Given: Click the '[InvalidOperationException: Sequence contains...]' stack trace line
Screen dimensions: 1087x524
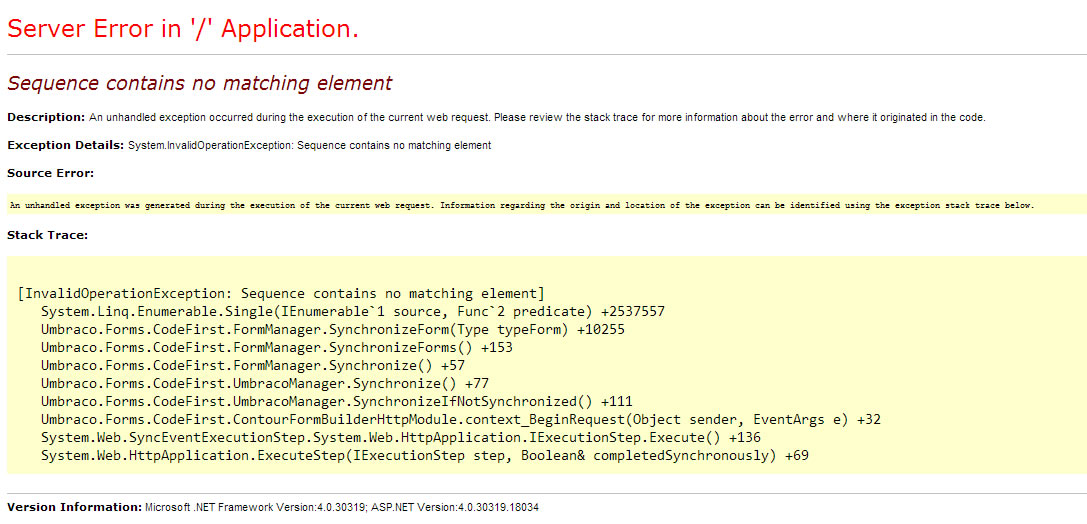Looking at the screenshot, I should pyautogui.click(x=281, y=294).
